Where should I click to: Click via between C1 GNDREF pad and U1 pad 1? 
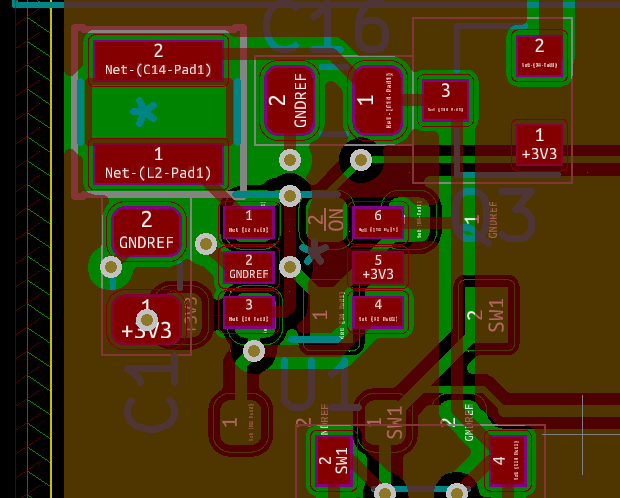206,244
